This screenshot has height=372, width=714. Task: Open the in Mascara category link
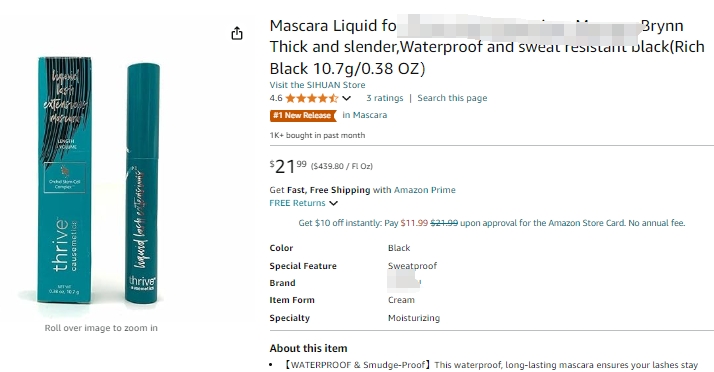[x=365, y=115]
